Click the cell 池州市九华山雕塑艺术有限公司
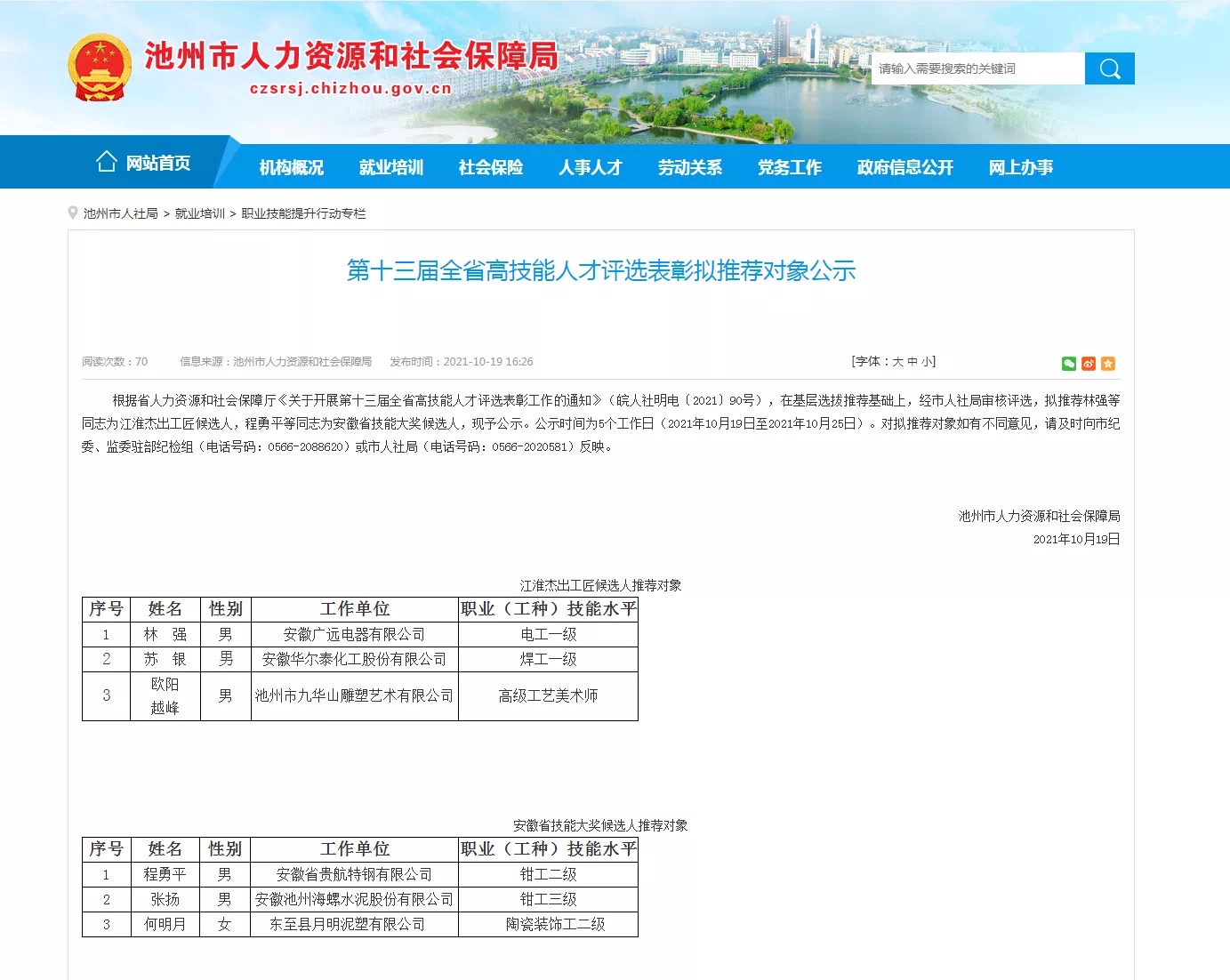 (355, 695)
